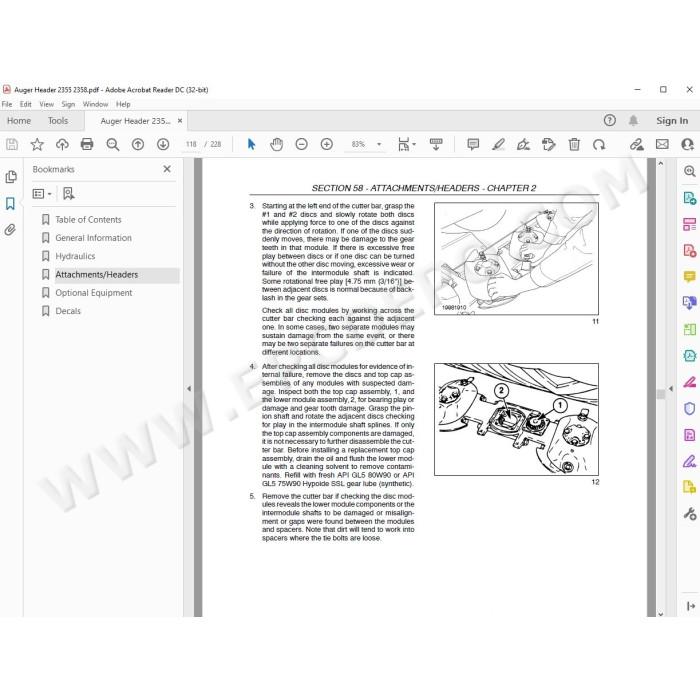Open the View menu
This screenshot has height=700, width=700.
(46, 104)
